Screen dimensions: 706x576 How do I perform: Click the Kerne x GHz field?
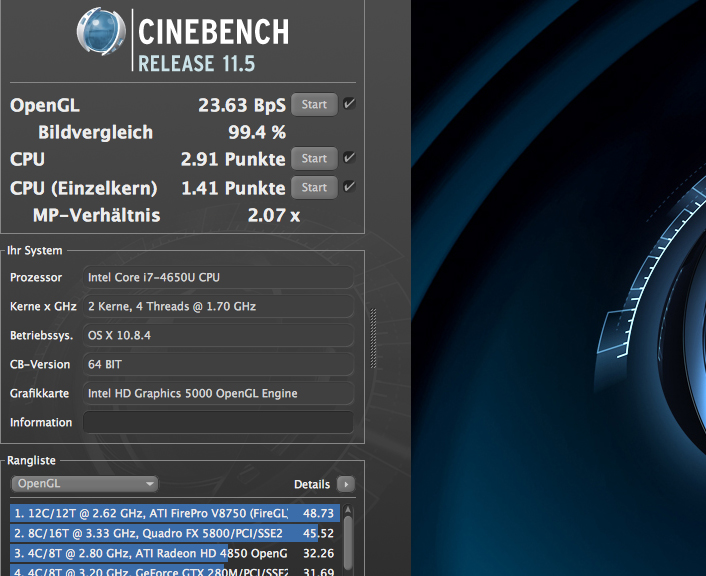pos(218,306)
